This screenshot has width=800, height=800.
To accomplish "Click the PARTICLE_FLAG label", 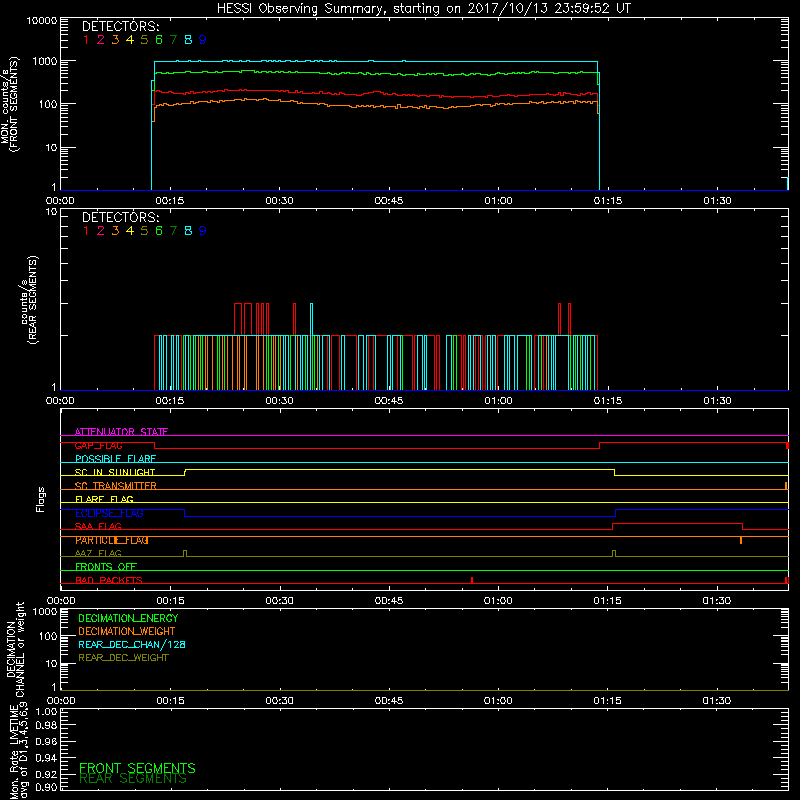I will (x=112, y=540).
